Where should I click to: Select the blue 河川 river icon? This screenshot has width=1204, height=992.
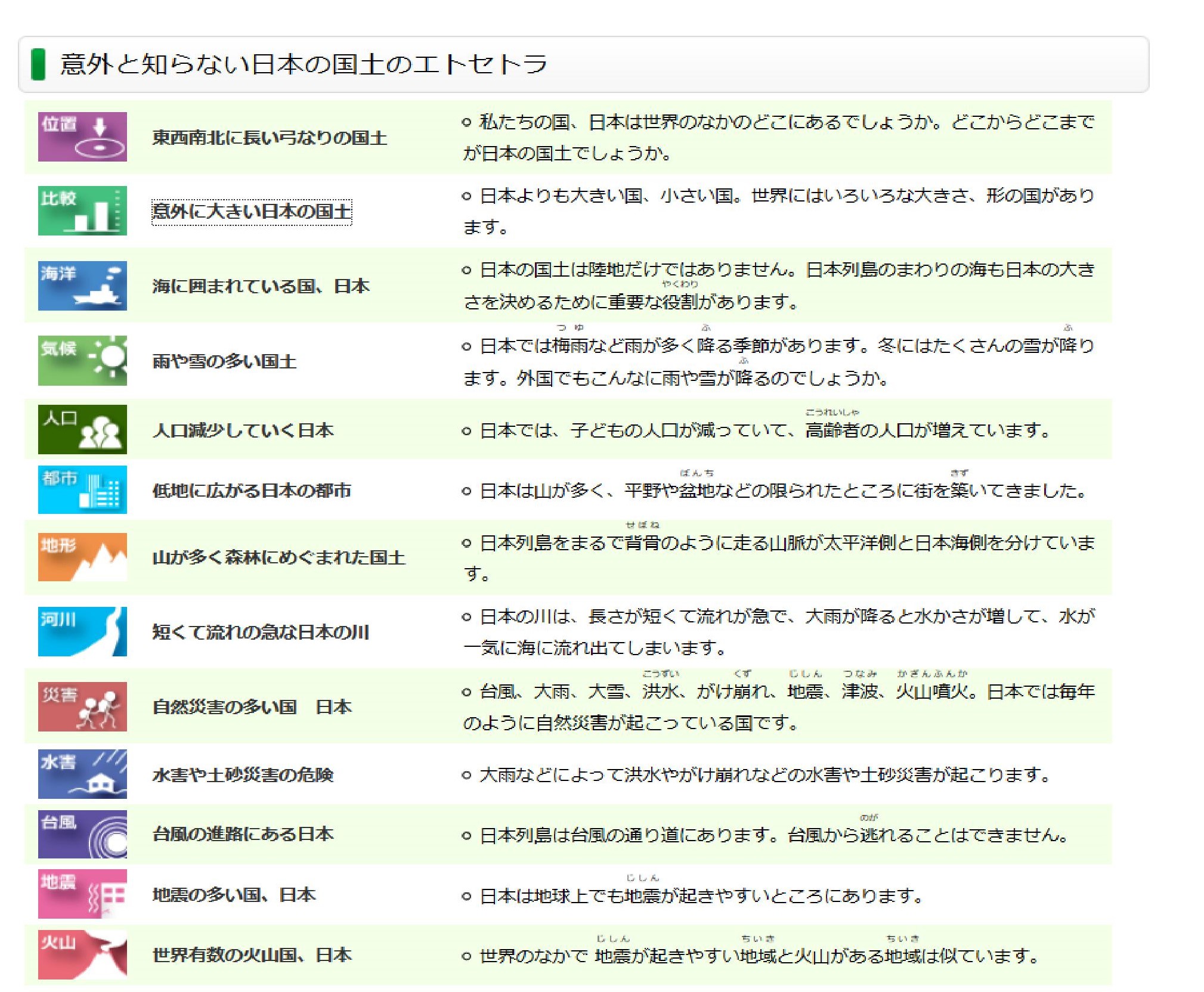[x=82, y=631]
